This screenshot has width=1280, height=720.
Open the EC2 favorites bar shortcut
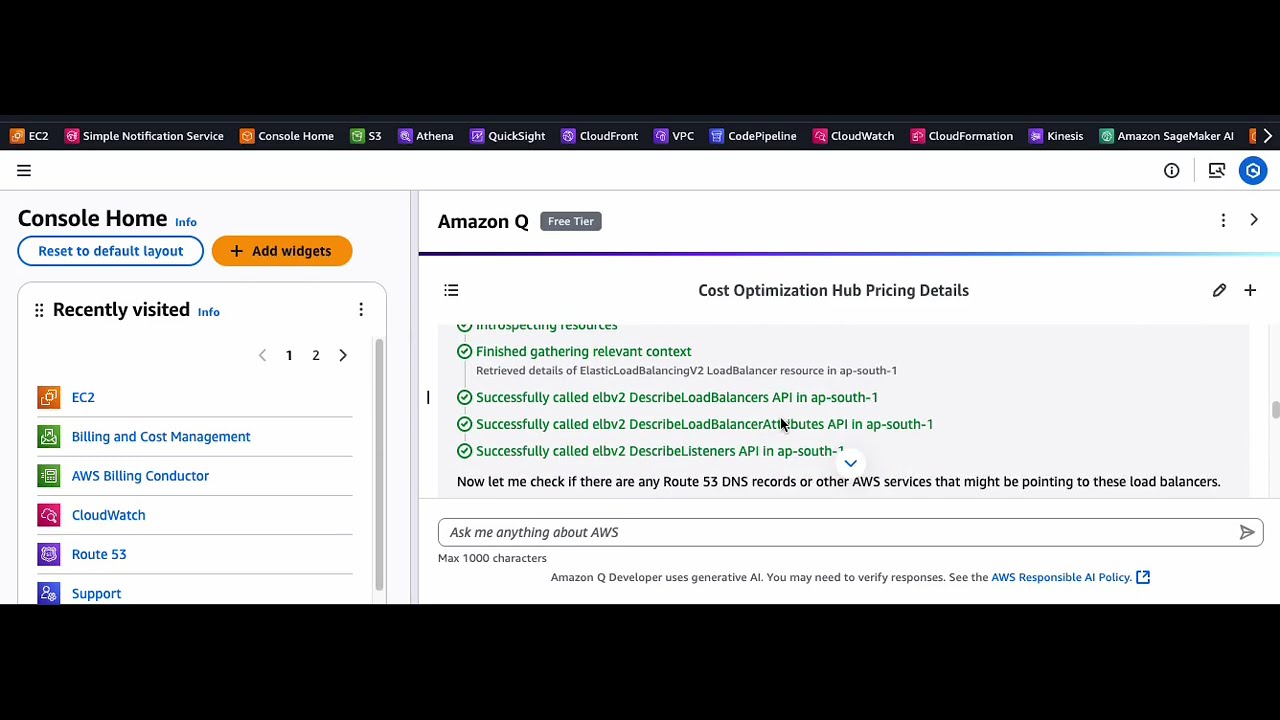(29, 136)
